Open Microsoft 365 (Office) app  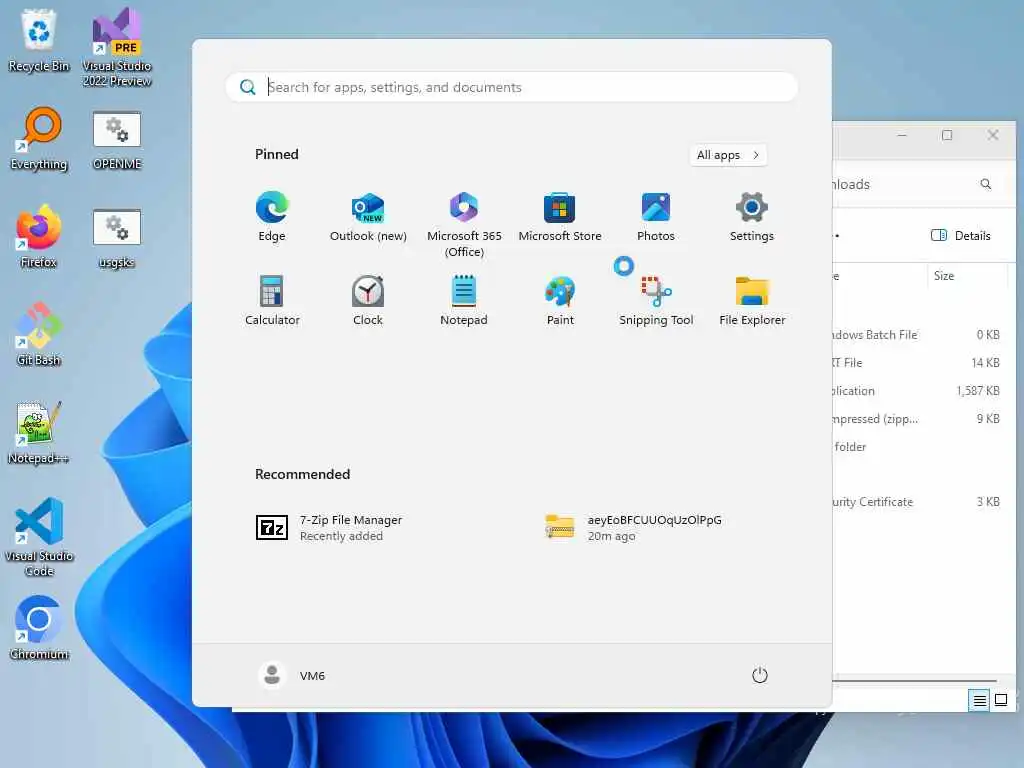pos(464,225)
